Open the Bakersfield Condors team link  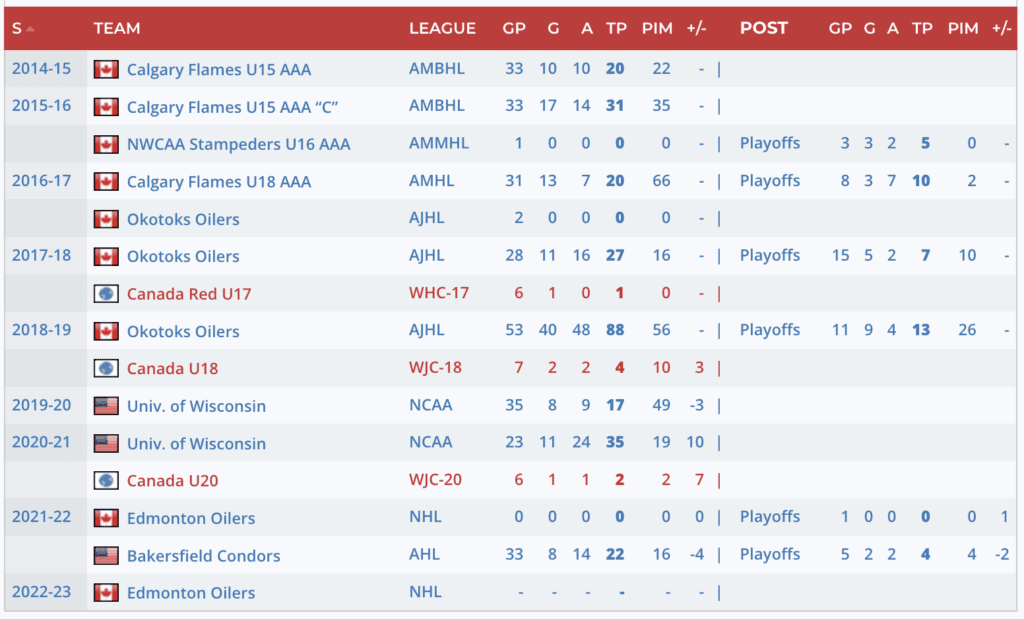pos(203,556)
